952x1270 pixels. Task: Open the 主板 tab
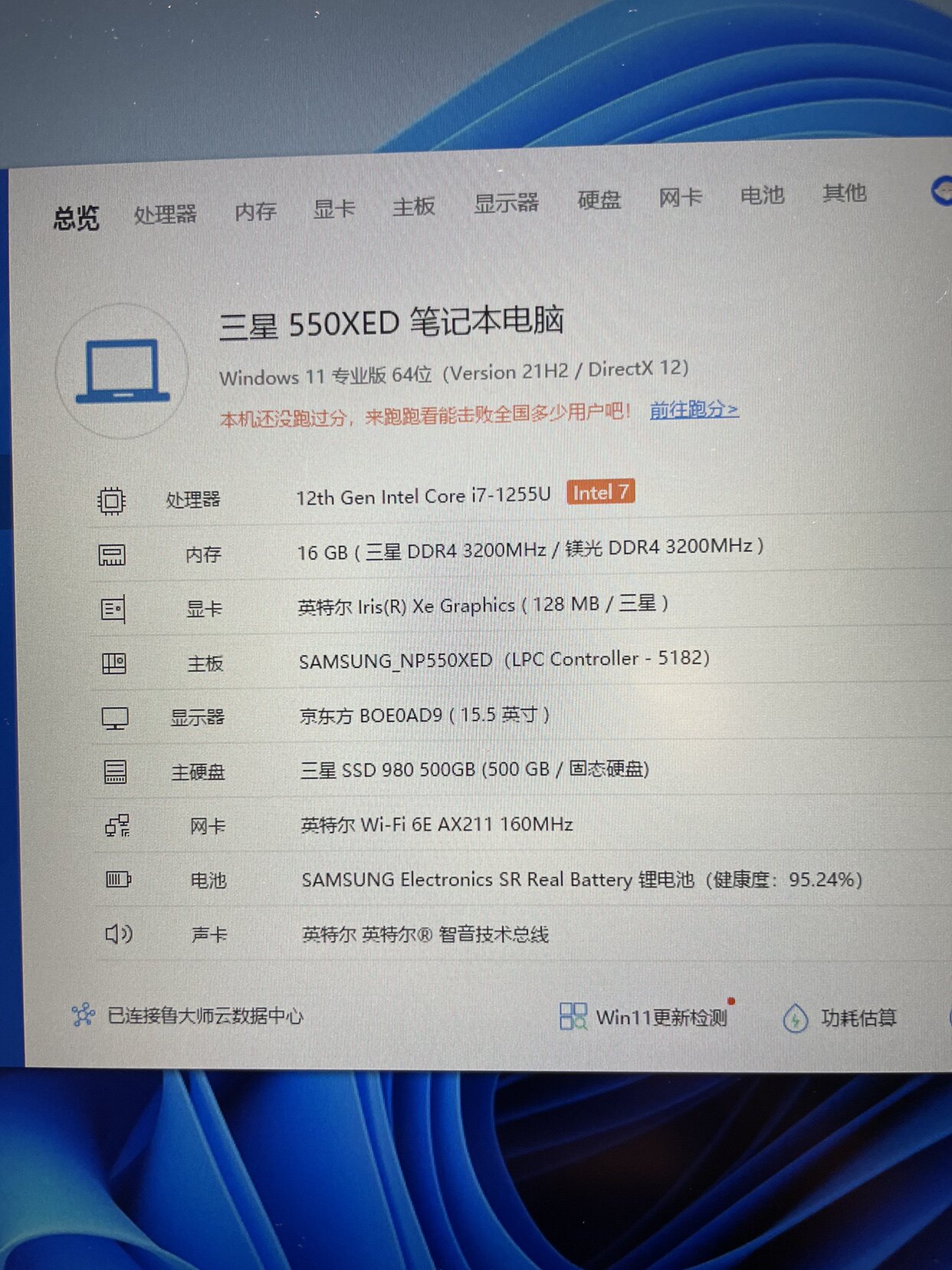[414, 206]
